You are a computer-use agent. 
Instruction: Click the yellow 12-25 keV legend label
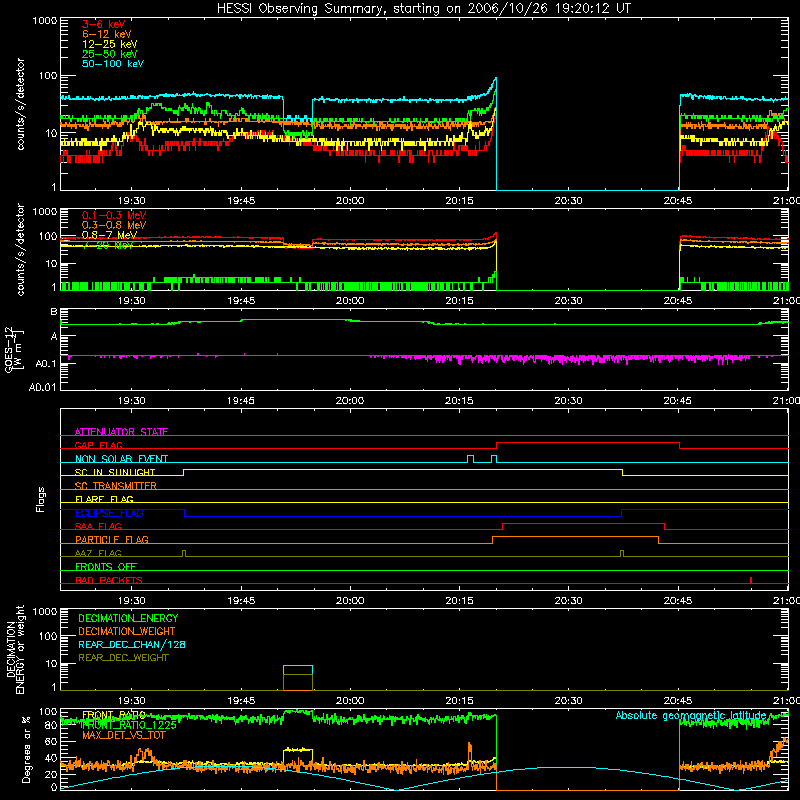coord(110,44)
